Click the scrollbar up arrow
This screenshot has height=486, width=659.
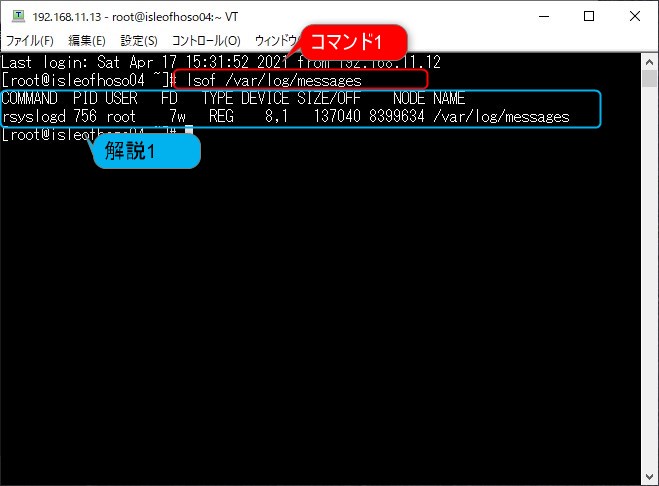(649, 63)
